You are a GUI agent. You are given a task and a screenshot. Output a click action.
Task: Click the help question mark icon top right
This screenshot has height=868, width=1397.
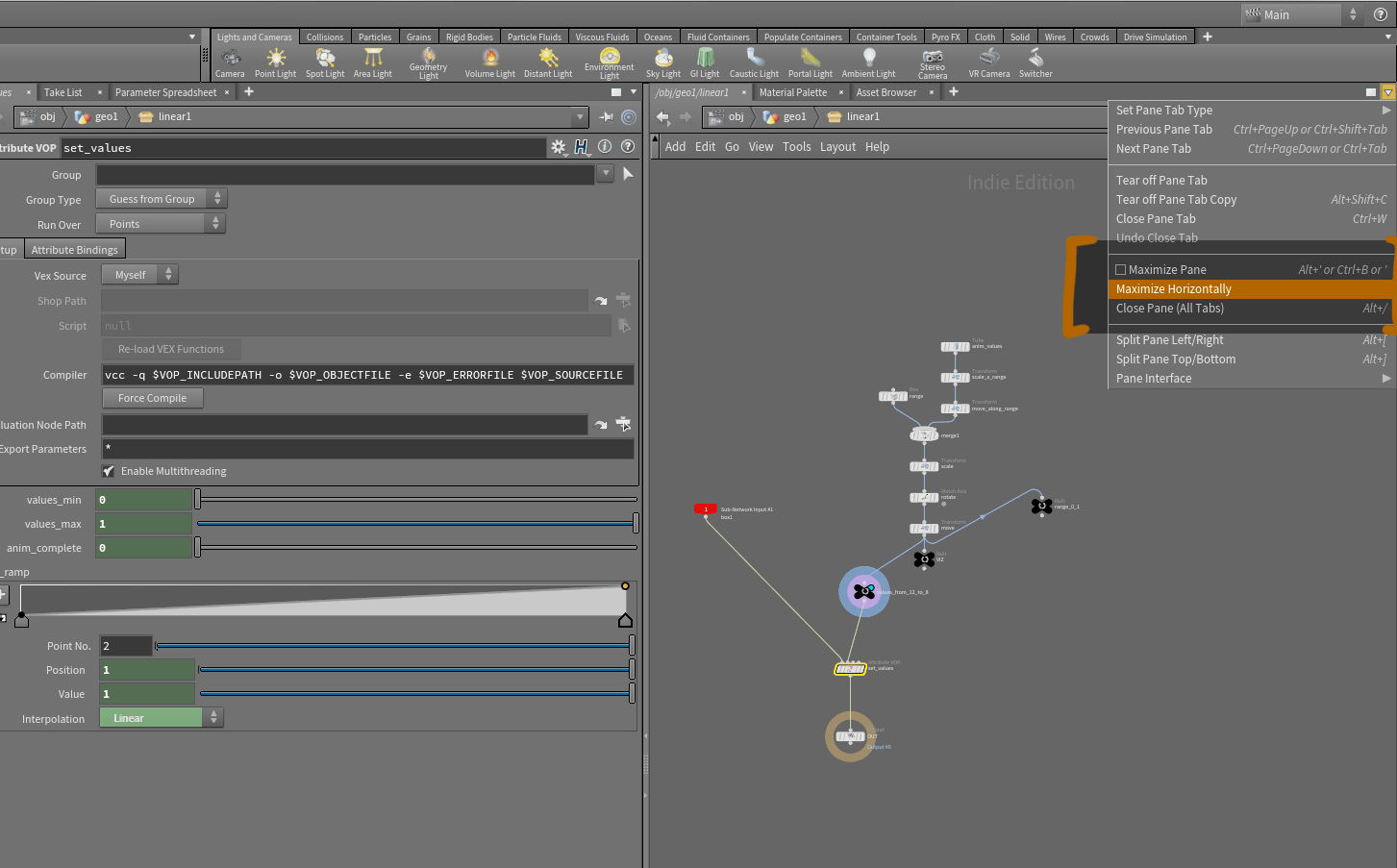pyautogui.click(x=1381, y=14)
